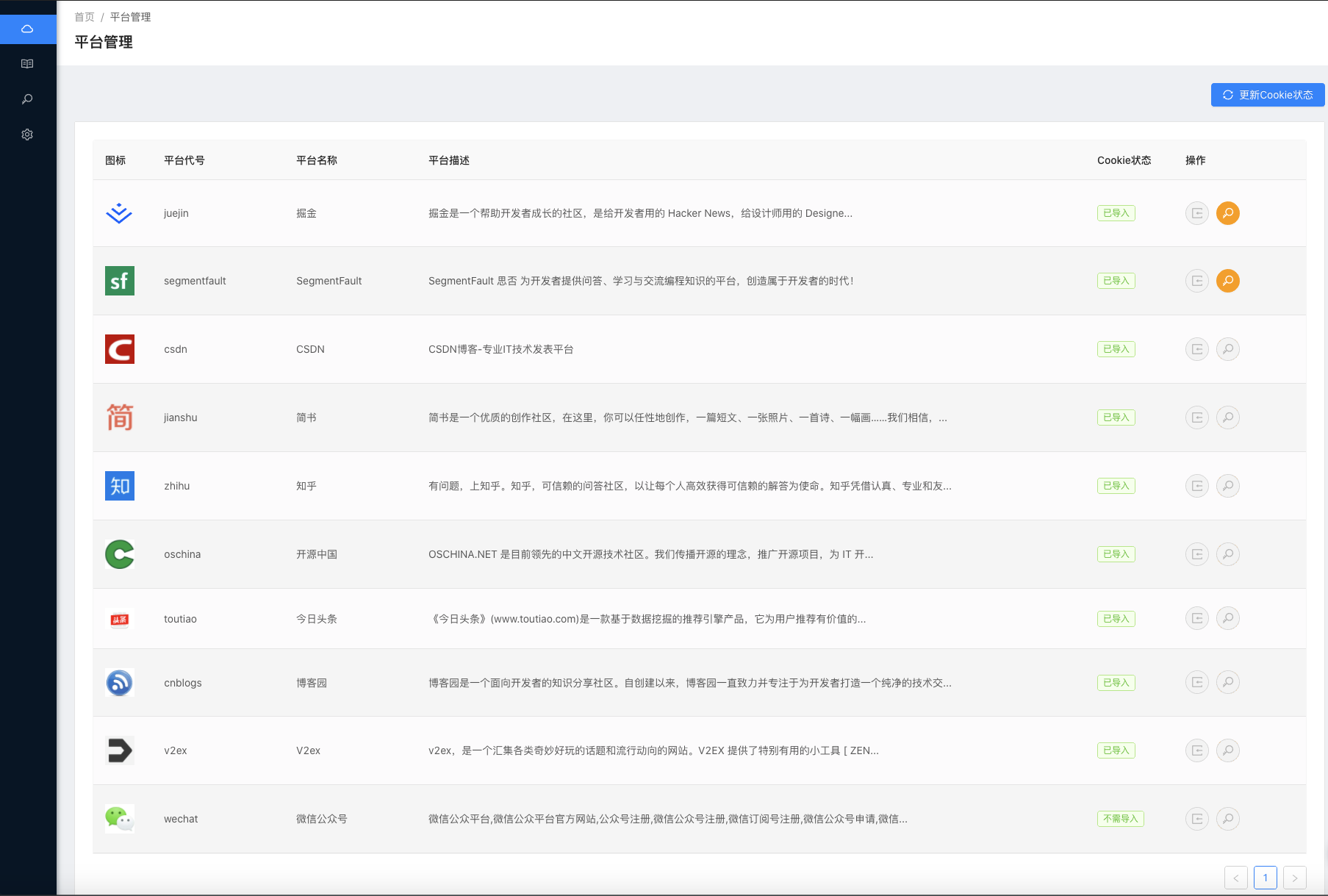Viewport: 1328px width, 896px height.
Task: Click the login icon for toutiao row
Action: 1197,619
